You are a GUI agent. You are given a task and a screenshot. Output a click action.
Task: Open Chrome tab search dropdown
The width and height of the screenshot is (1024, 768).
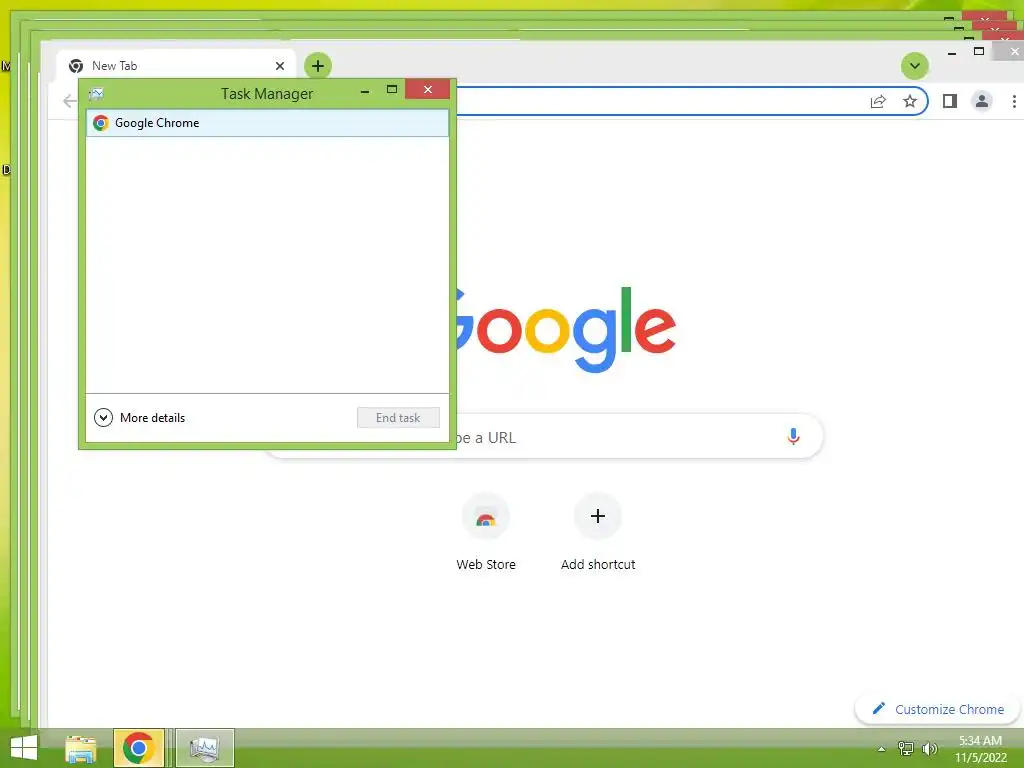pyautogui.click(x=914, y=66)
